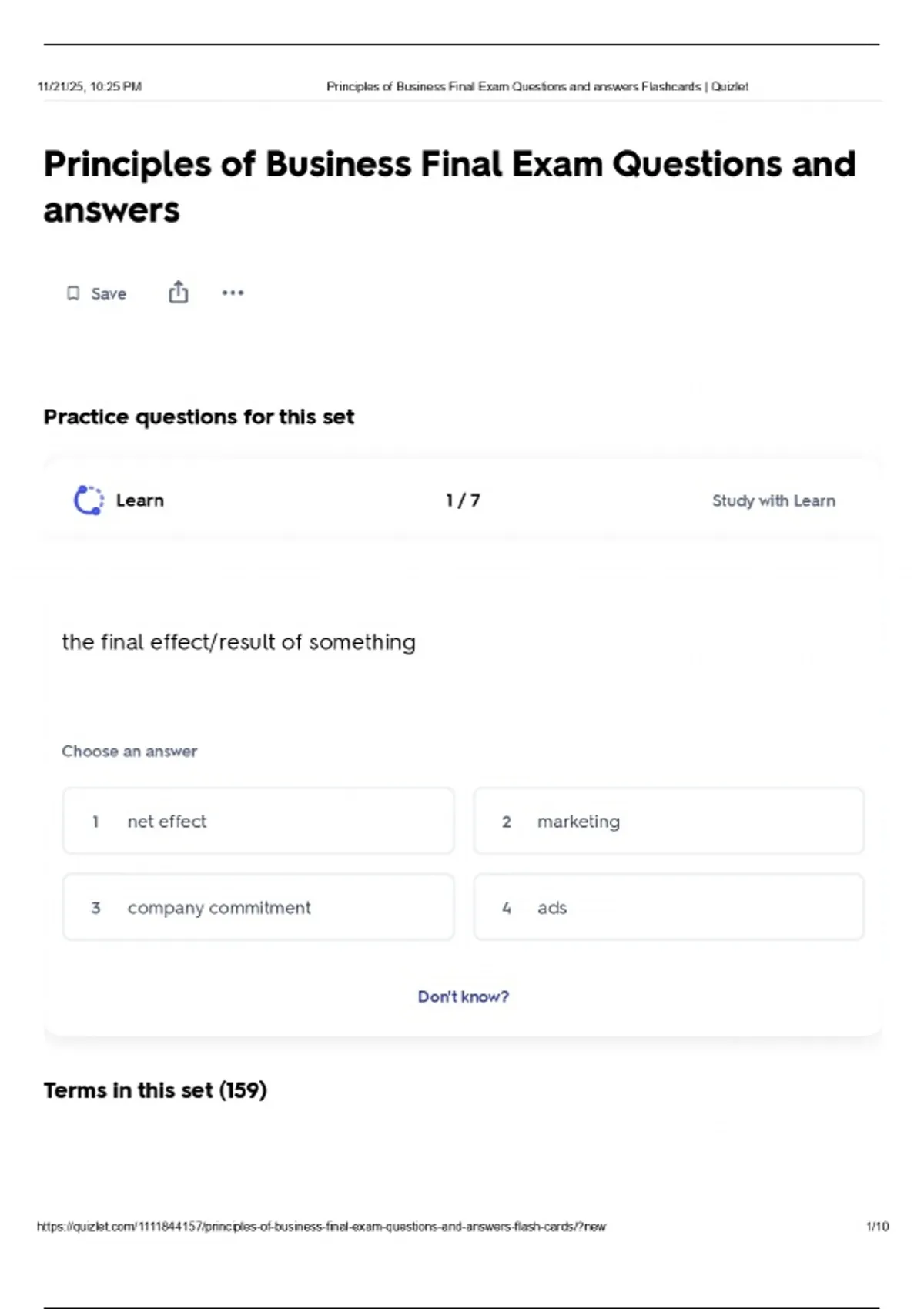Click the question text 'the final effect/result of something'
This screenshot has height=1309, width=924.
pyautogui.click(x=239, y=642)
